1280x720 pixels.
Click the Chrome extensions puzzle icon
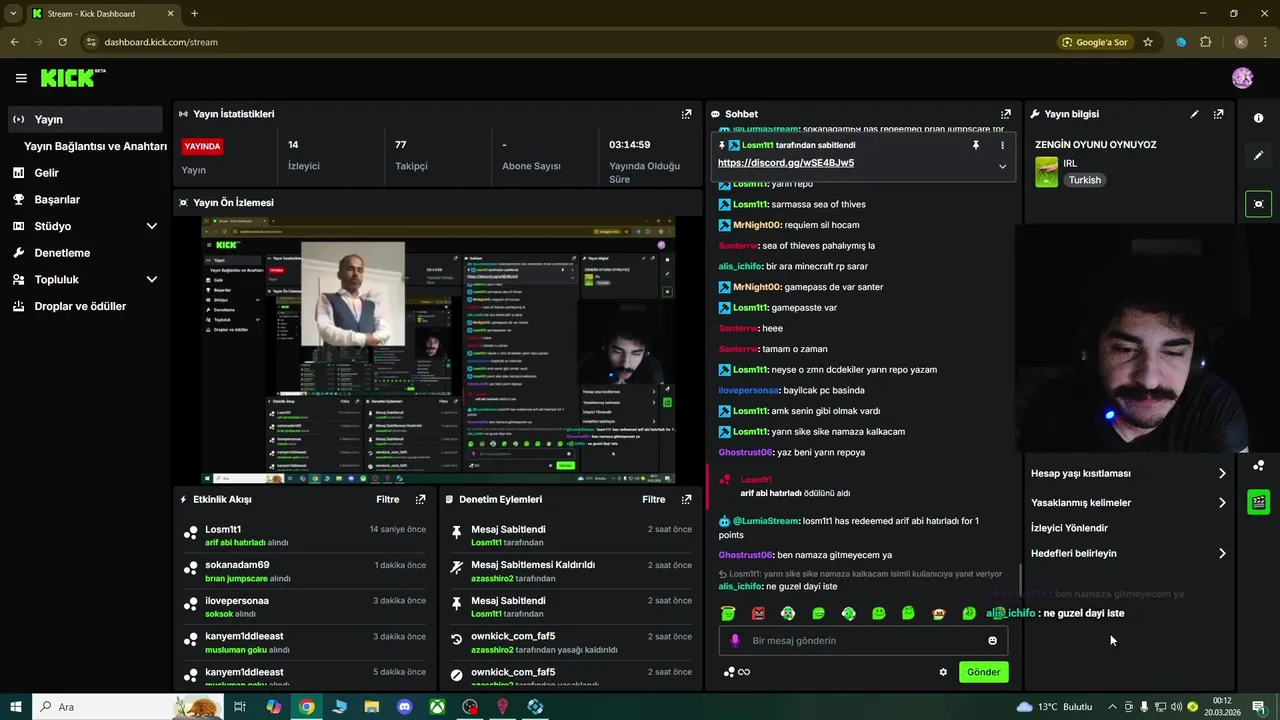tap(1205, 42)
